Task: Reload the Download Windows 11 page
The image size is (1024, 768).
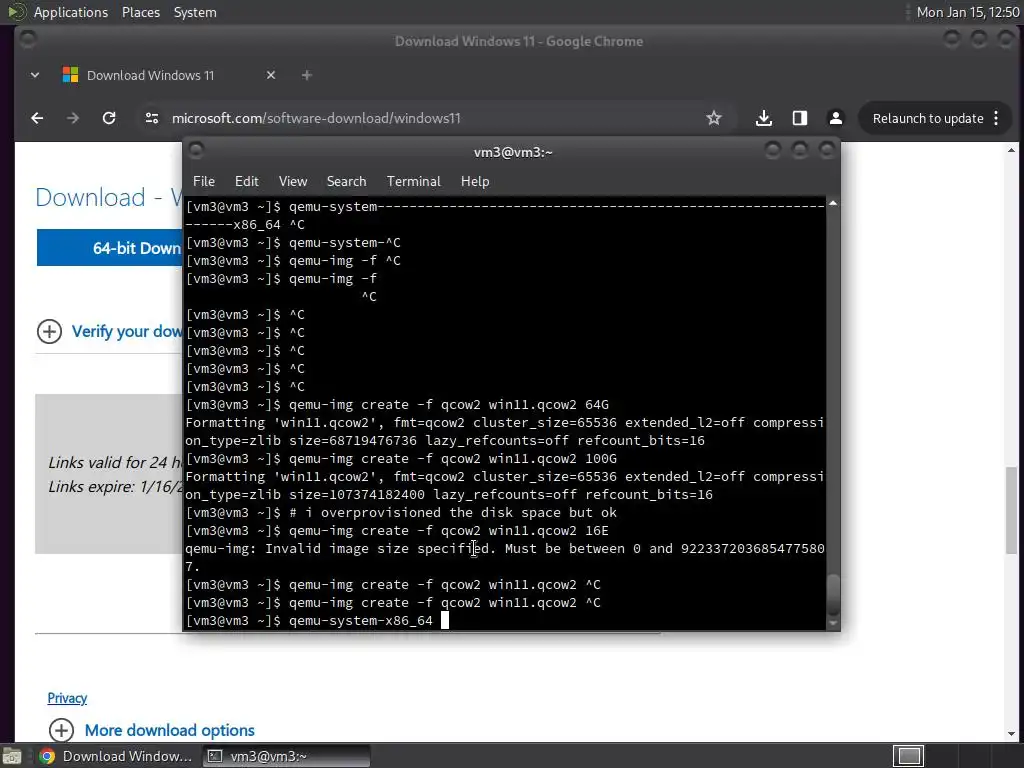Action: pyautogui.click(x=109, y=118)
